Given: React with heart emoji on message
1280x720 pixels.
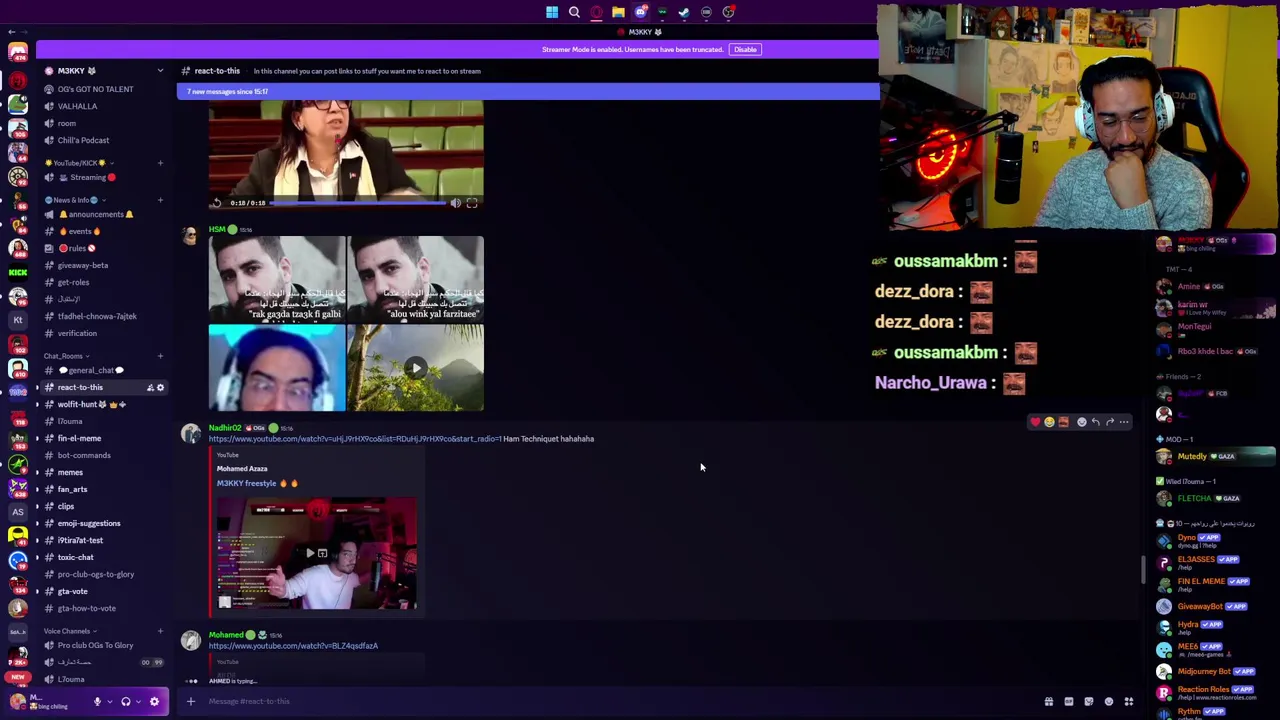Looking at the screenshot, I should click(1035, 422).
